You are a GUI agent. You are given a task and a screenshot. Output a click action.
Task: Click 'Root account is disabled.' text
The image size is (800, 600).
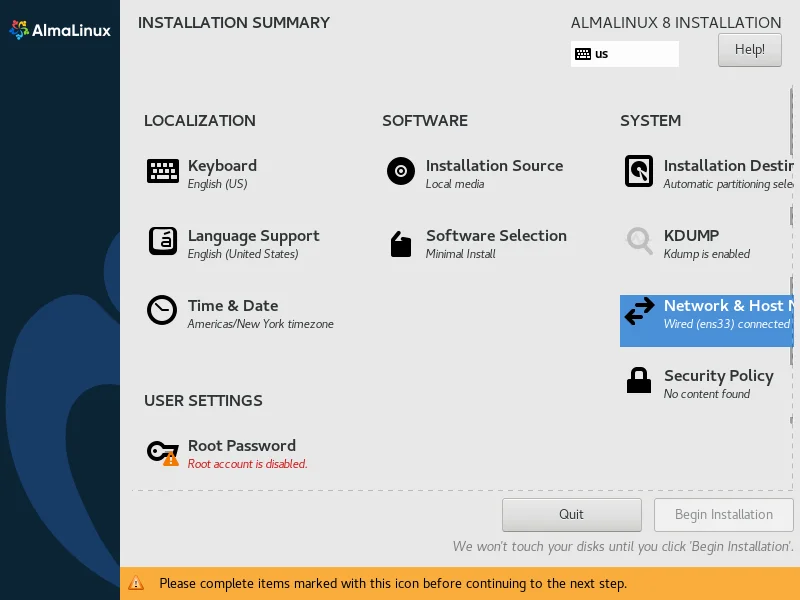click(x=247, y=464)
